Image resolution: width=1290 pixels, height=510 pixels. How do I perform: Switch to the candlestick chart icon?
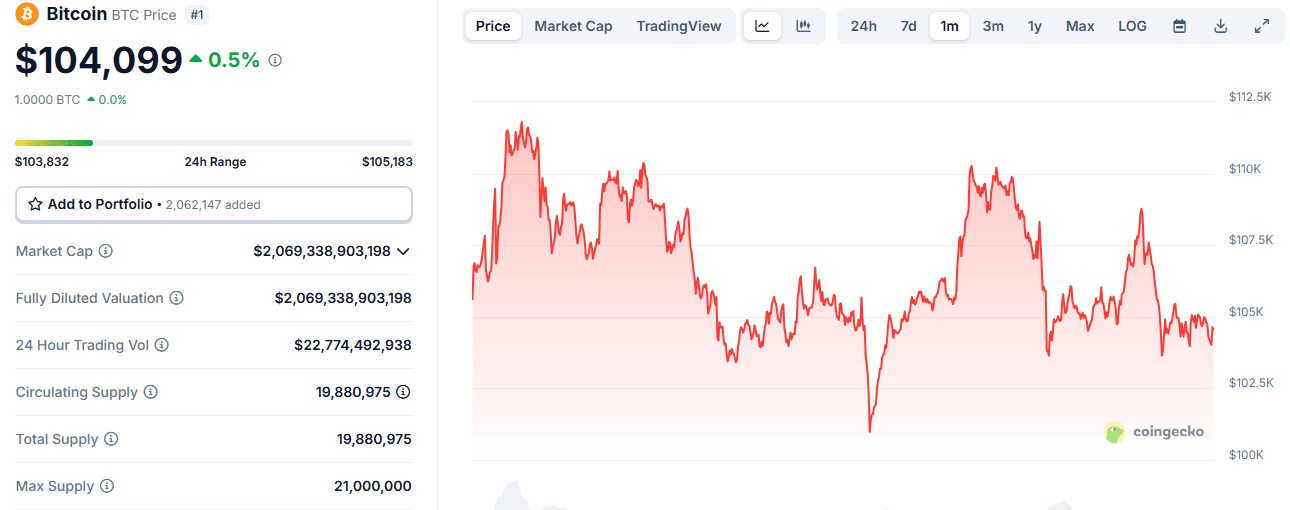tap(803, 26)
